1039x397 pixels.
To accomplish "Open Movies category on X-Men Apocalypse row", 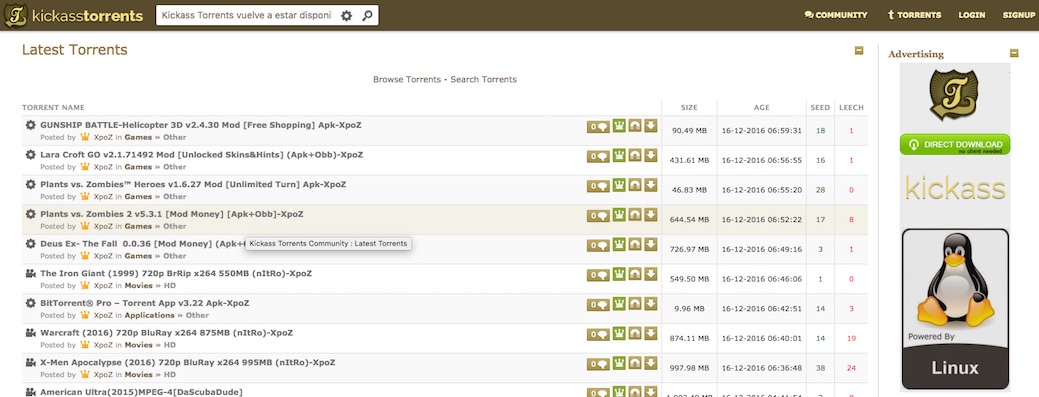I will pos(138,374).
